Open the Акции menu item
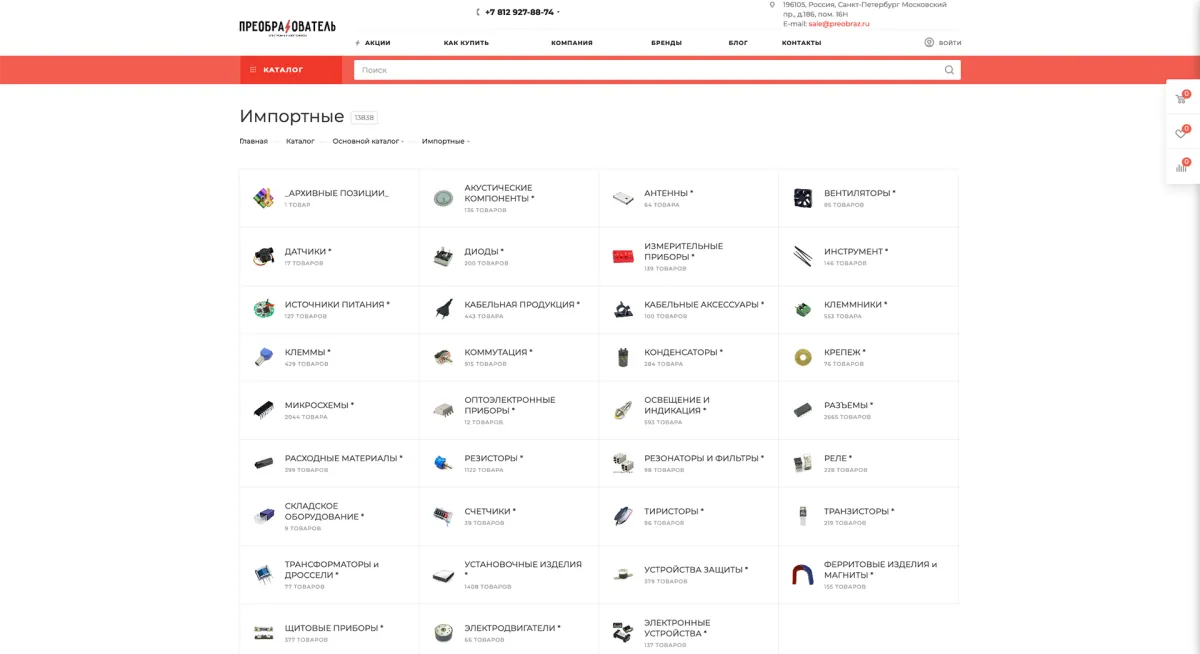1200x654 pixels. click(377, 43)
